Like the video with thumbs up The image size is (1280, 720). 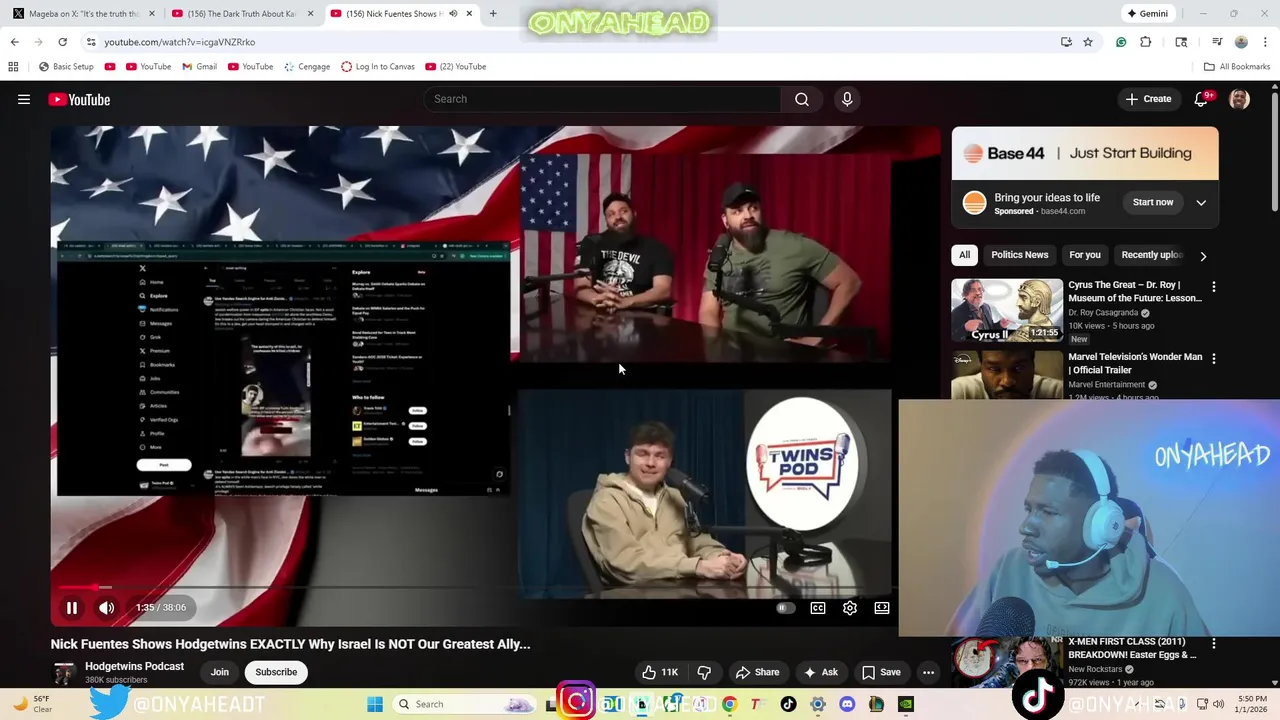pyautogui.click(x=660, y=672)
